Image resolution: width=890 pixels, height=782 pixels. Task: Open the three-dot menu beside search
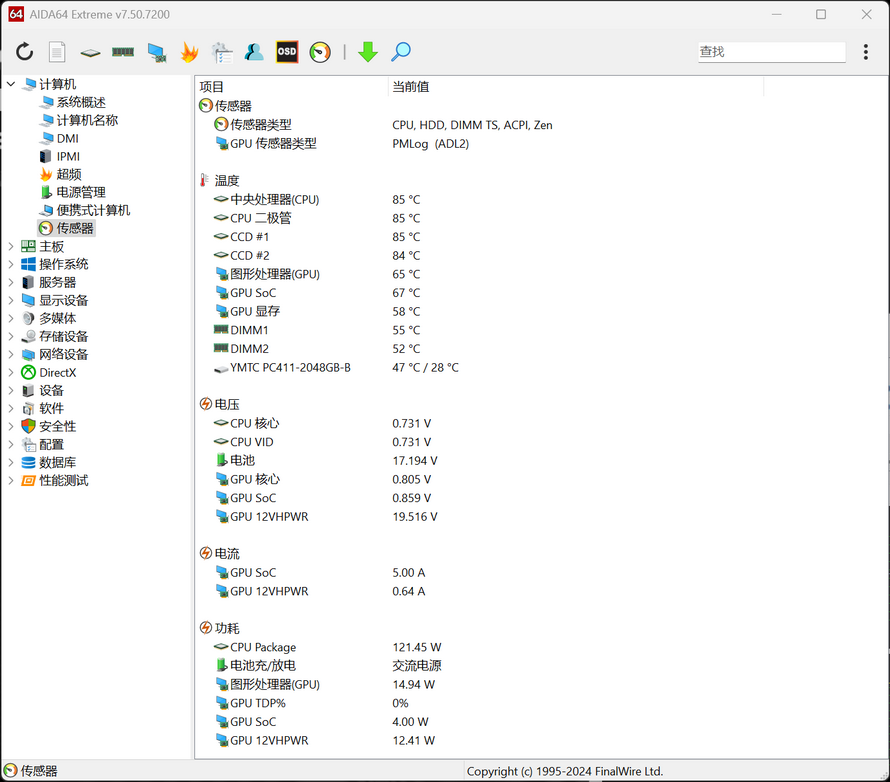(x=866, y=52)
